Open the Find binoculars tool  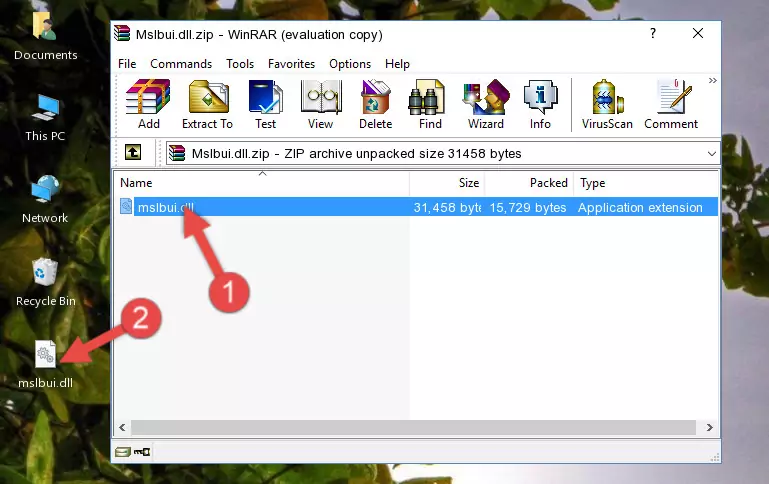(430, 104)
